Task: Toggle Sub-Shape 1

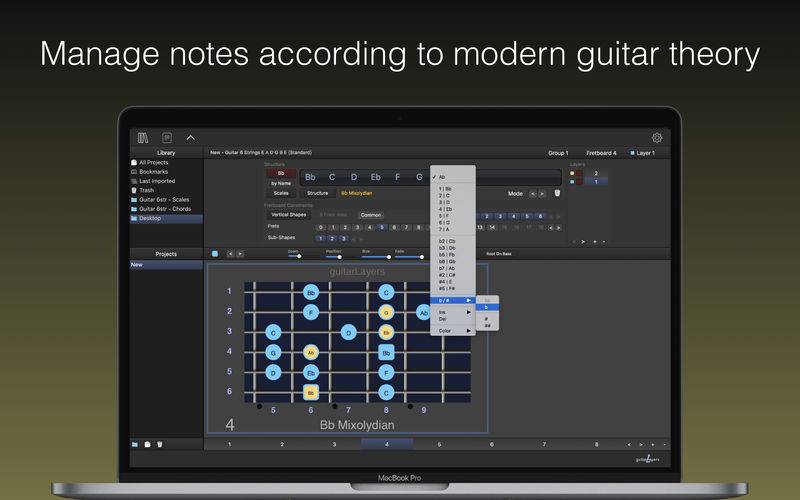Action: (320, 238)
